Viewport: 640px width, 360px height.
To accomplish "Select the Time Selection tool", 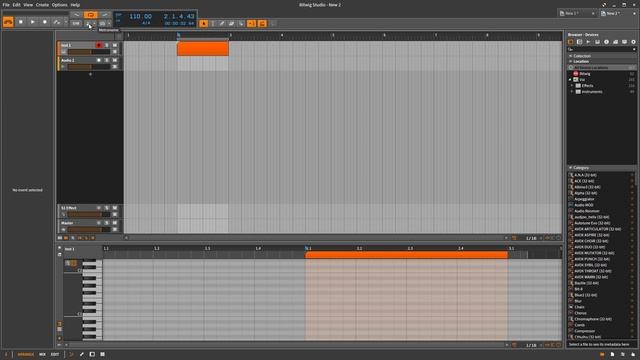I will pyautogui.click(x=213, y=24).
